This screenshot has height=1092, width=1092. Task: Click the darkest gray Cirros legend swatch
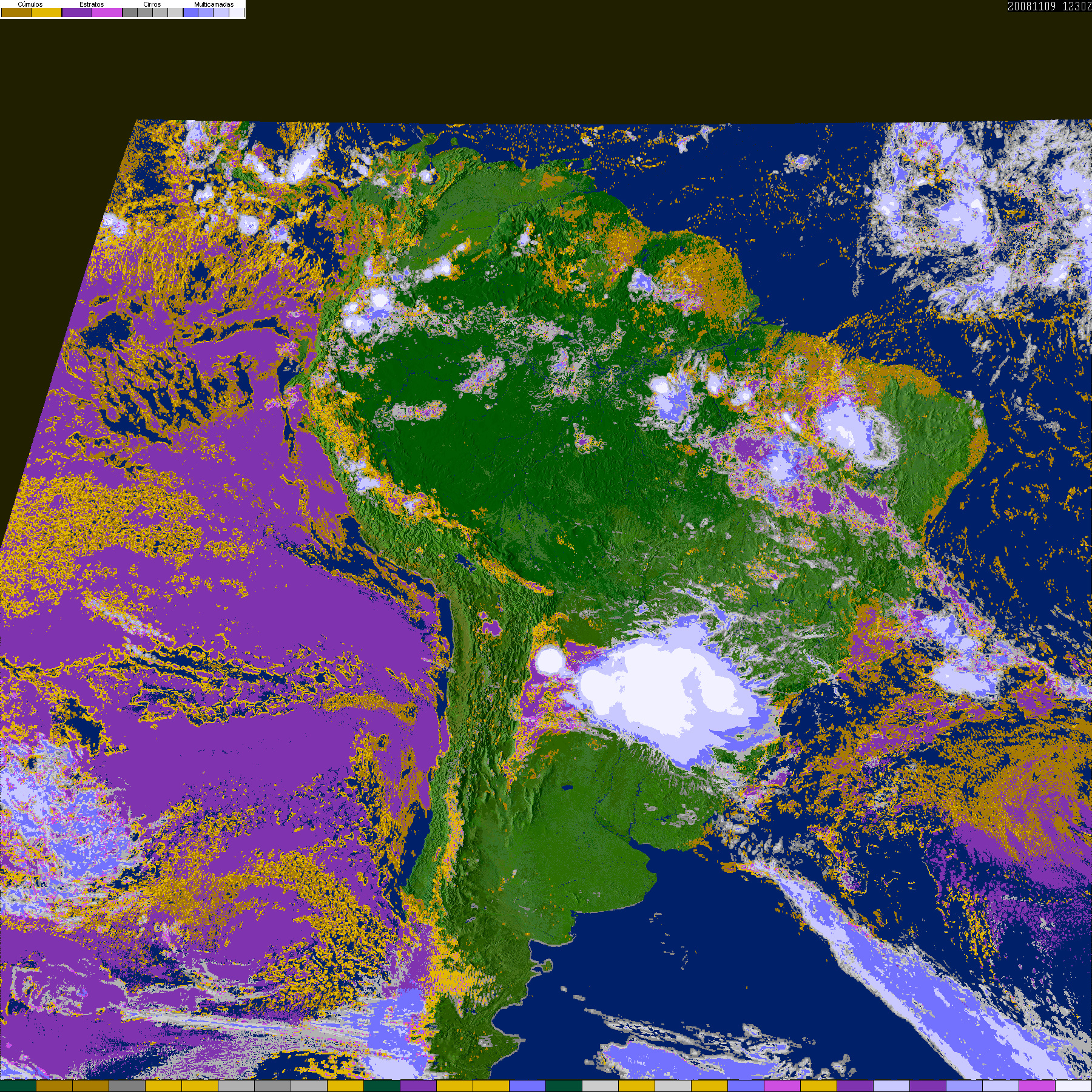pos(130,12)
